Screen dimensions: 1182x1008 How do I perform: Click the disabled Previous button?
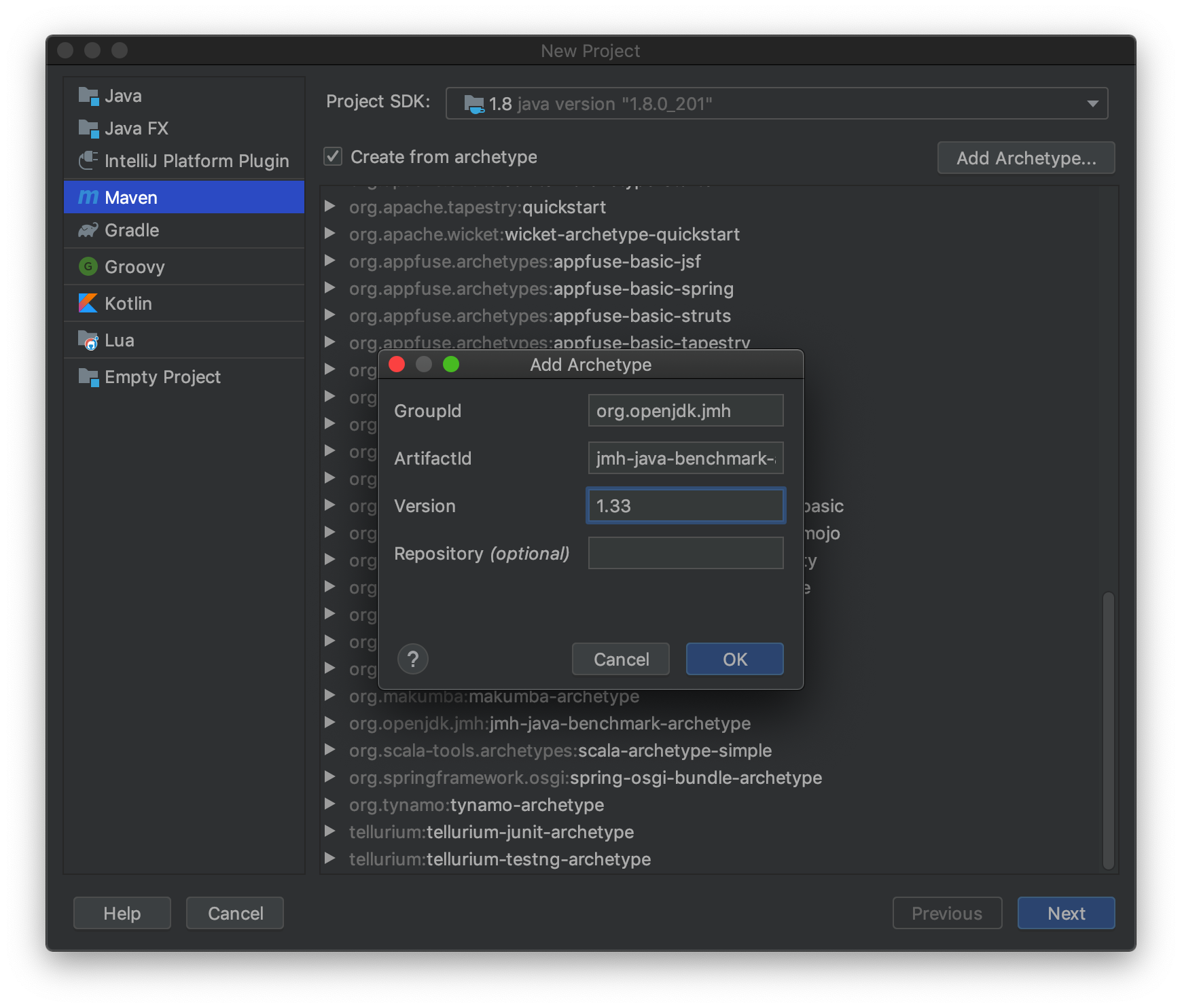click(947, 913)
